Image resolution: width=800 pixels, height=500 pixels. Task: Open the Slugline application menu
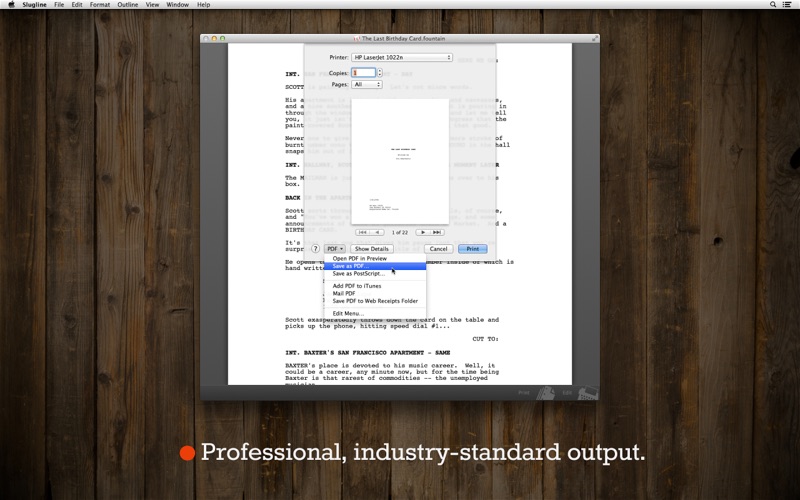(x=34, y=5)
